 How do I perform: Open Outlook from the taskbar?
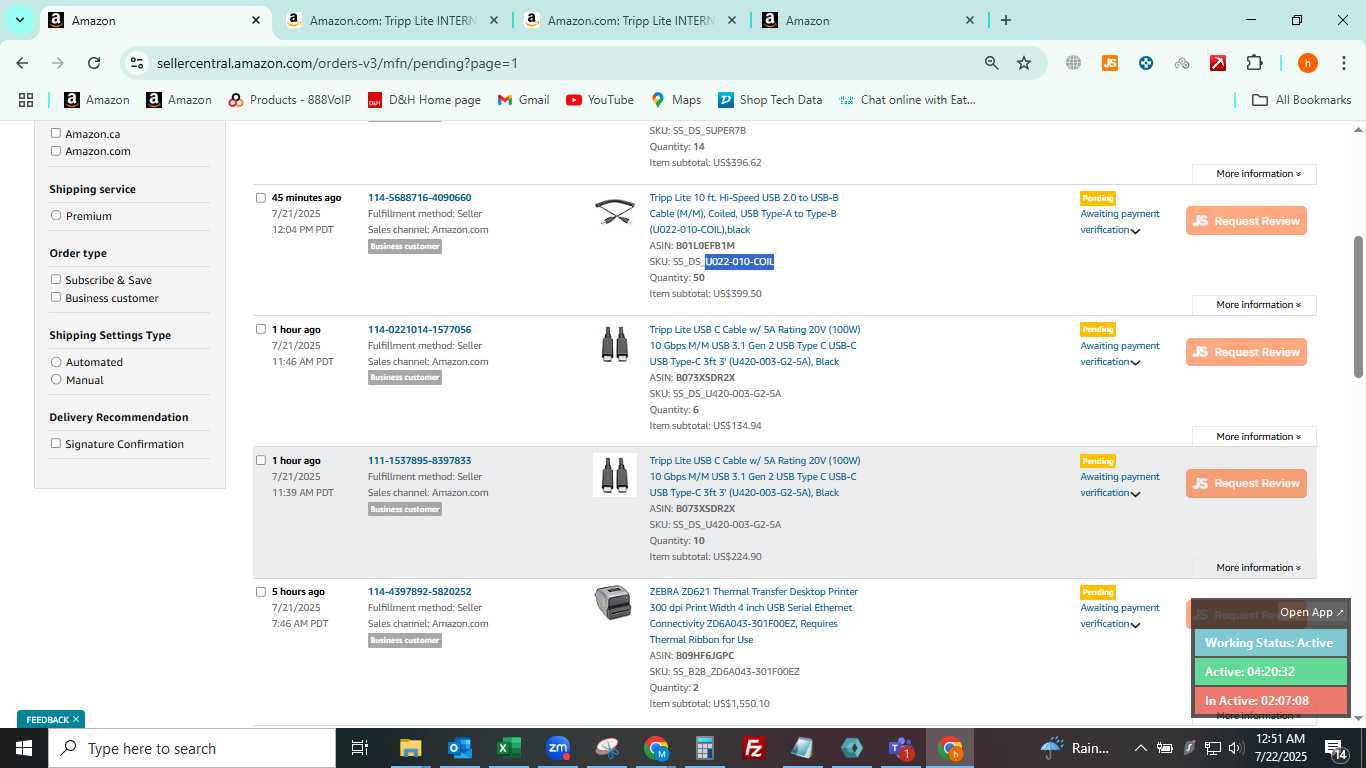tap(459, 748)
